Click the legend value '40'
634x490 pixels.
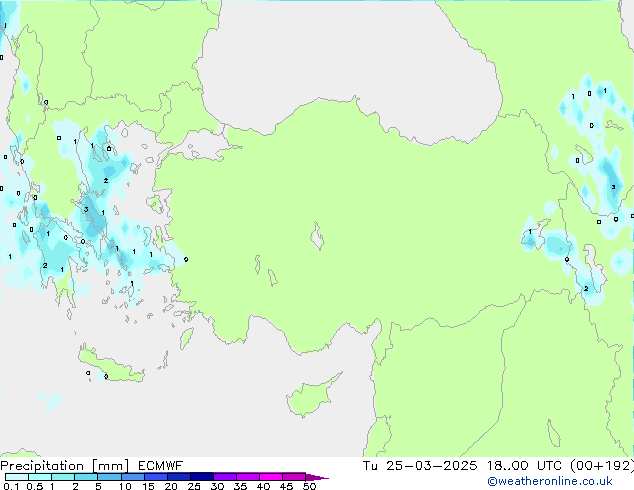263,486
